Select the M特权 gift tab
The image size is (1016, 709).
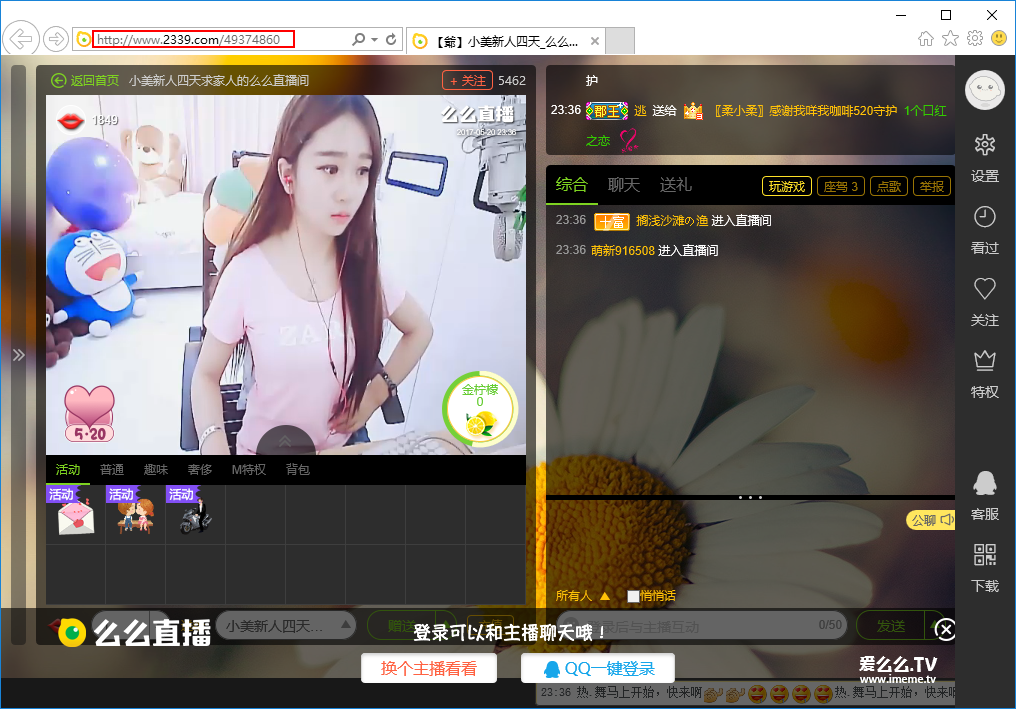(x=249, y=469)
